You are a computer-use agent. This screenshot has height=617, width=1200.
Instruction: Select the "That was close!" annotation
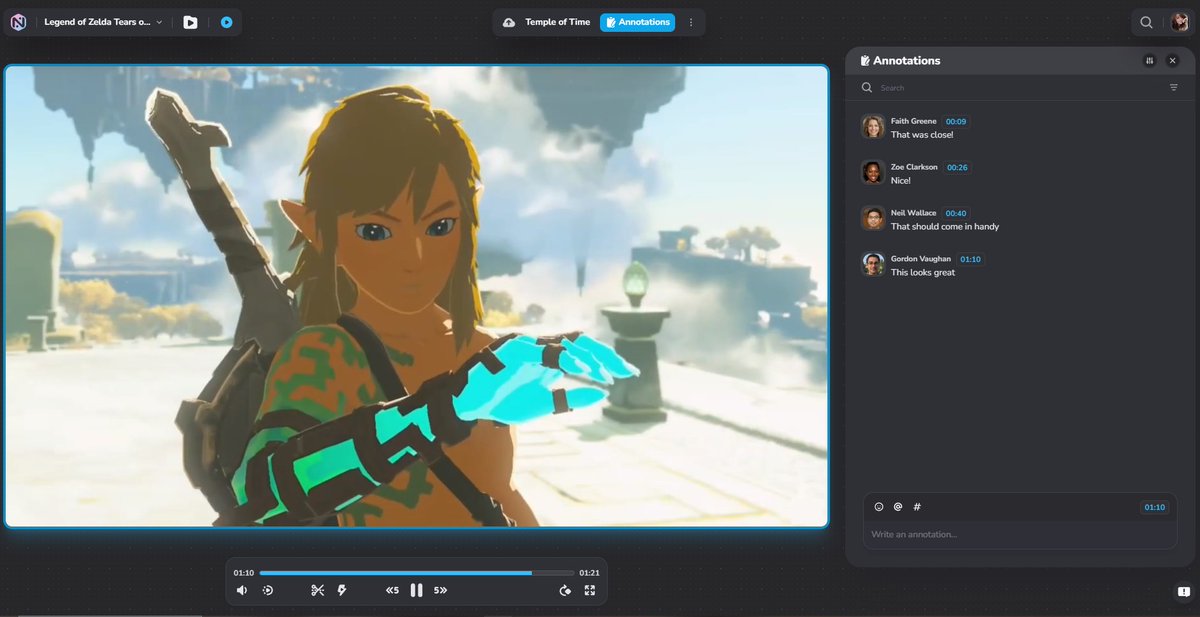tap(922, 135)
